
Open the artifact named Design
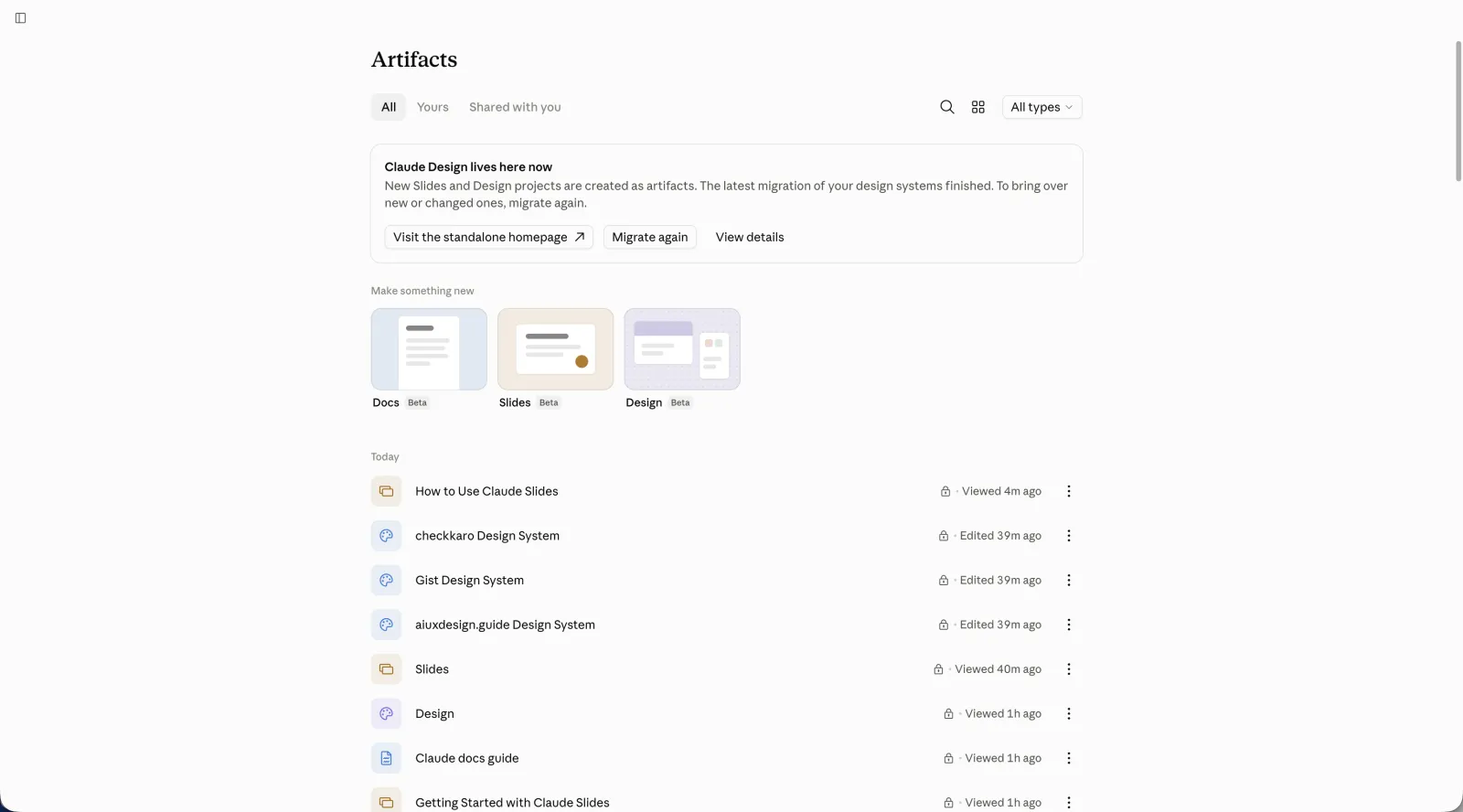pyautogui.click(x=434, y=713)
